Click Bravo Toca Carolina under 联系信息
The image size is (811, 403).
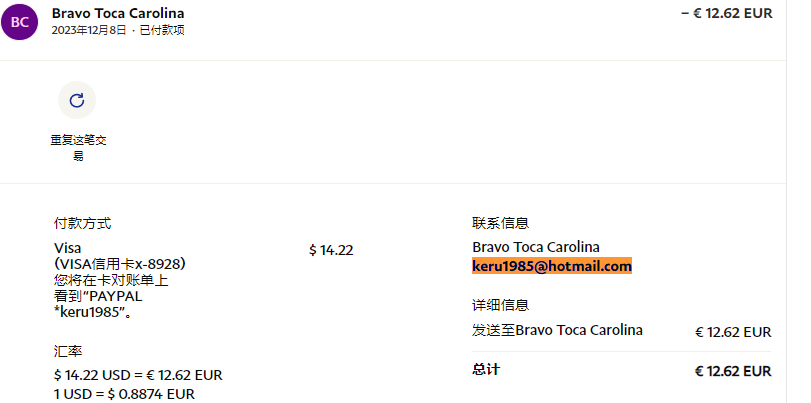pyautogui.click(x=536, y=247)
